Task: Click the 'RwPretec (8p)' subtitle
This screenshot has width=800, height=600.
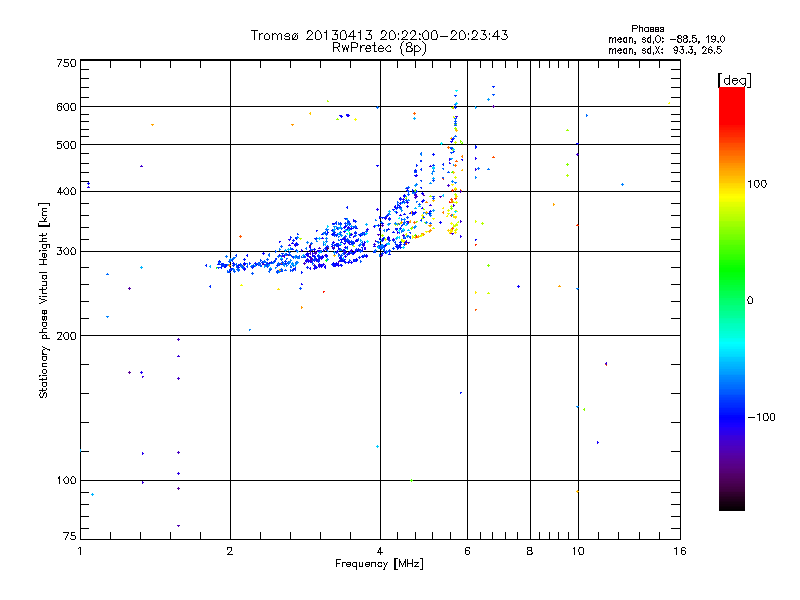Action: tap(379, 48)
